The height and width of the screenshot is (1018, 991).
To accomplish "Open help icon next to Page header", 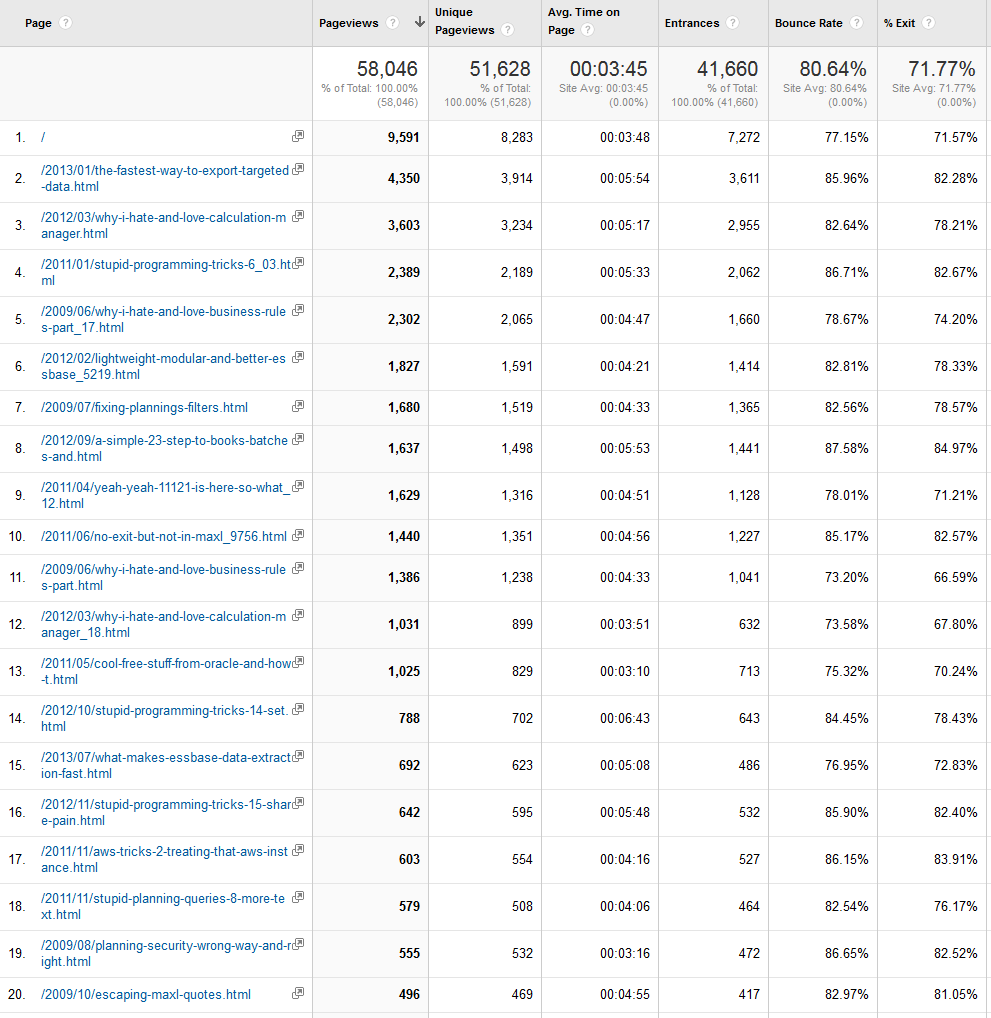I will 66,23.
